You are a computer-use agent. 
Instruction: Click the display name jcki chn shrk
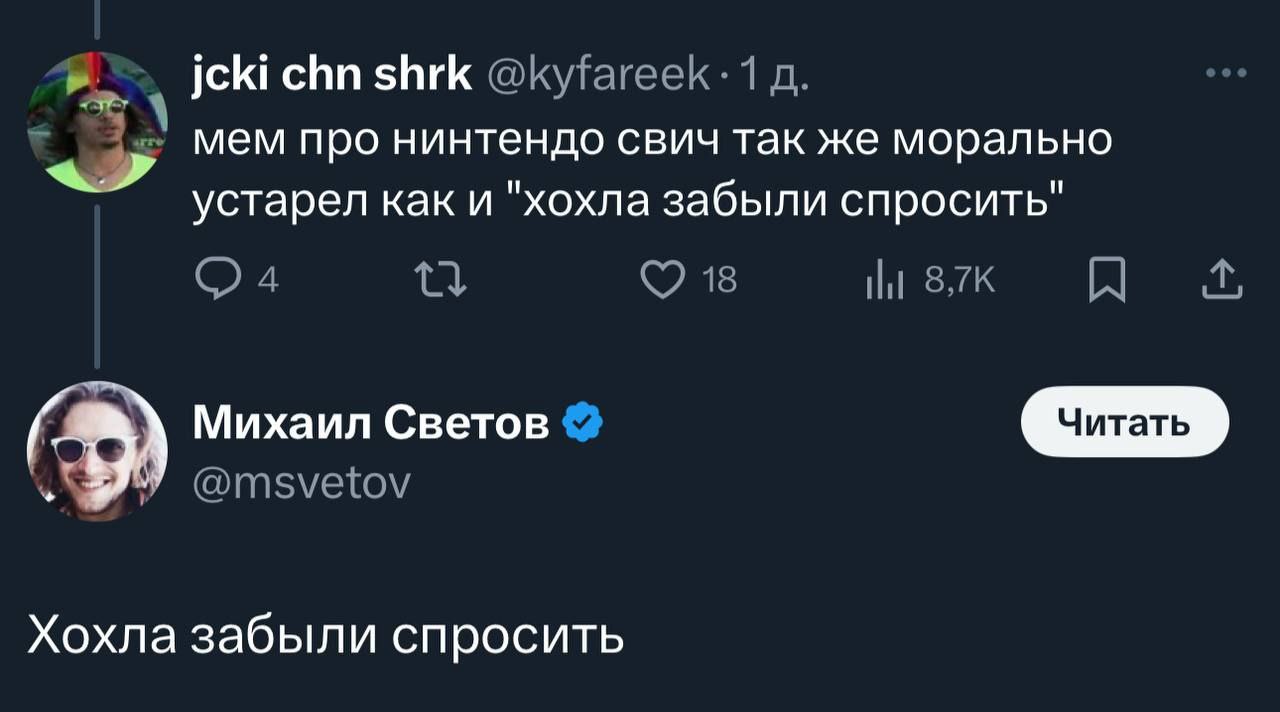click(x=331, y=75)
